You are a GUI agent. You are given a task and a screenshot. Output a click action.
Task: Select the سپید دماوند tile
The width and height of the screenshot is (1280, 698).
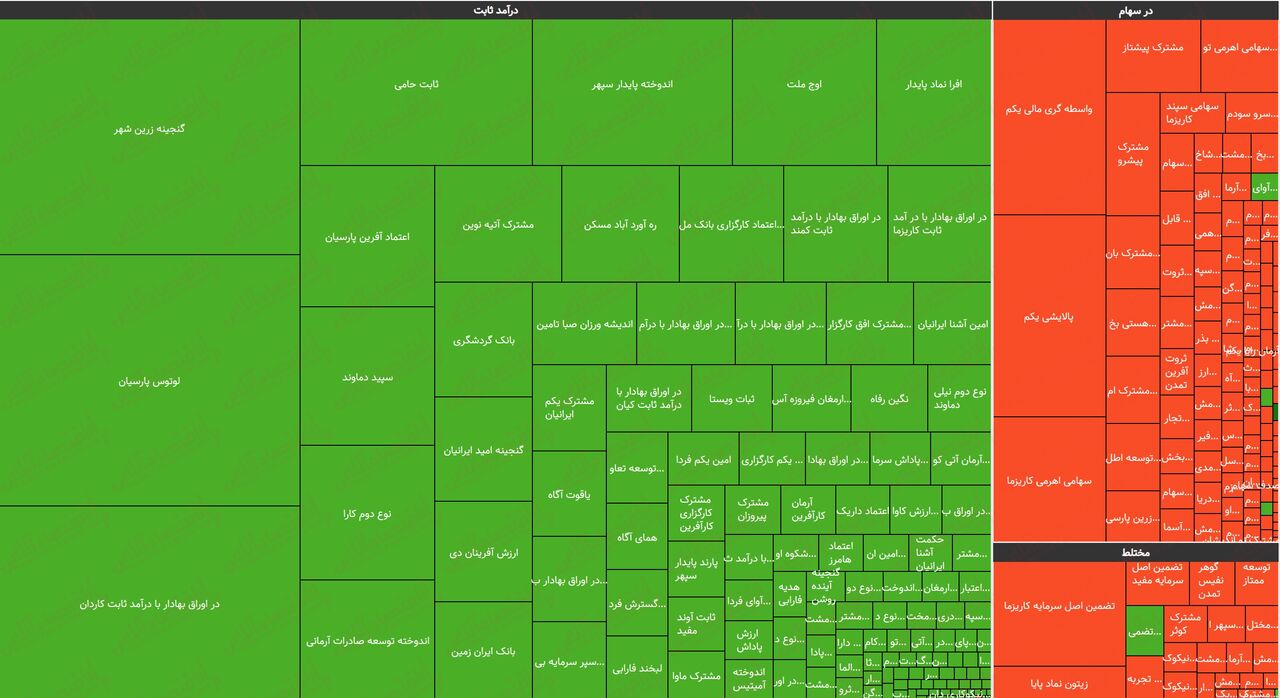coord(367,377)
